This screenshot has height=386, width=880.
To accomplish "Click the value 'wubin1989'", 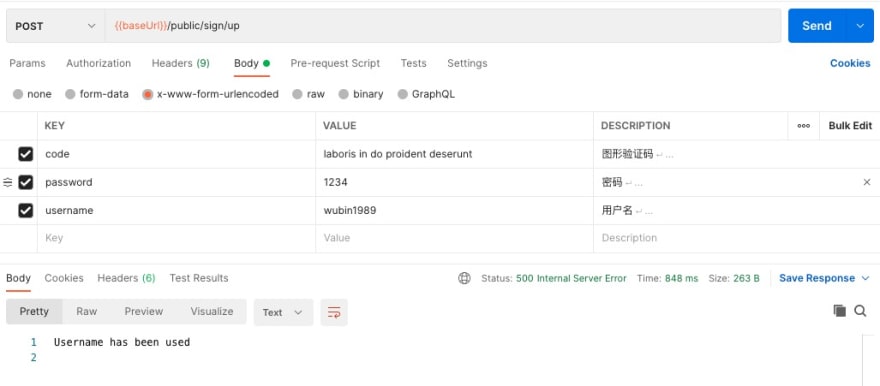I will [x=350, y=210].
